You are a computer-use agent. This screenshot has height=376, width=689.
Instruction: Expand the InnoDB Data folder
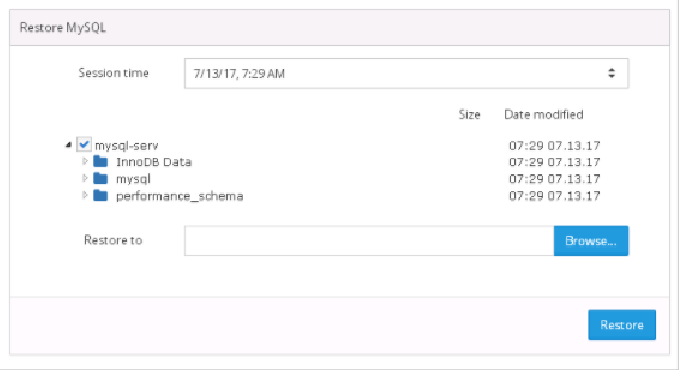(85, 162)
